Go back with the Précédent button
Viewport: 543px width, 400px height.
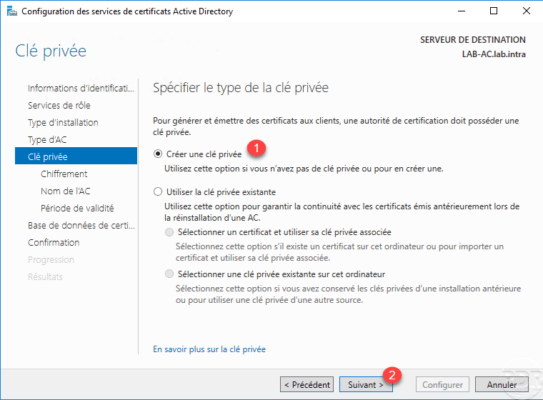307,384
